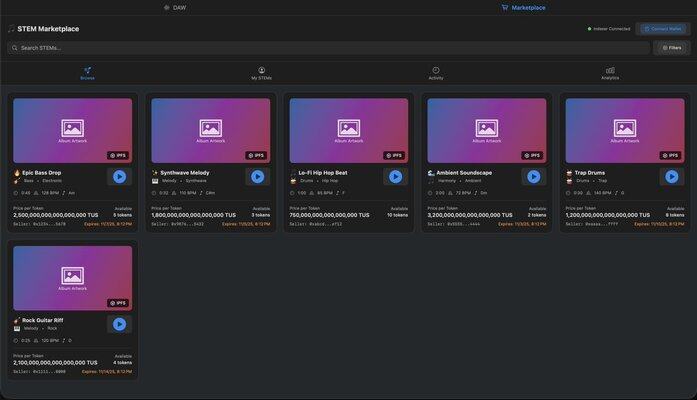697x400 pixels.
Task: Open the Marketplace top navigation tab
Action: coord(523,7)
